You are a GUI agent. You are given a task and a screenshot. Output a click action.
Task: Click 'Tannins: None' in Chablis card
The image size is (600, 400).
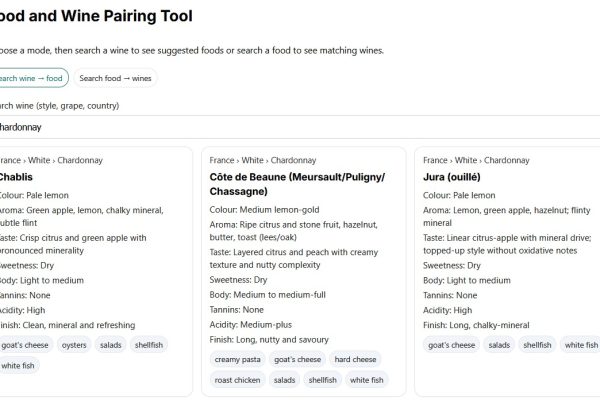pos(25,295)
